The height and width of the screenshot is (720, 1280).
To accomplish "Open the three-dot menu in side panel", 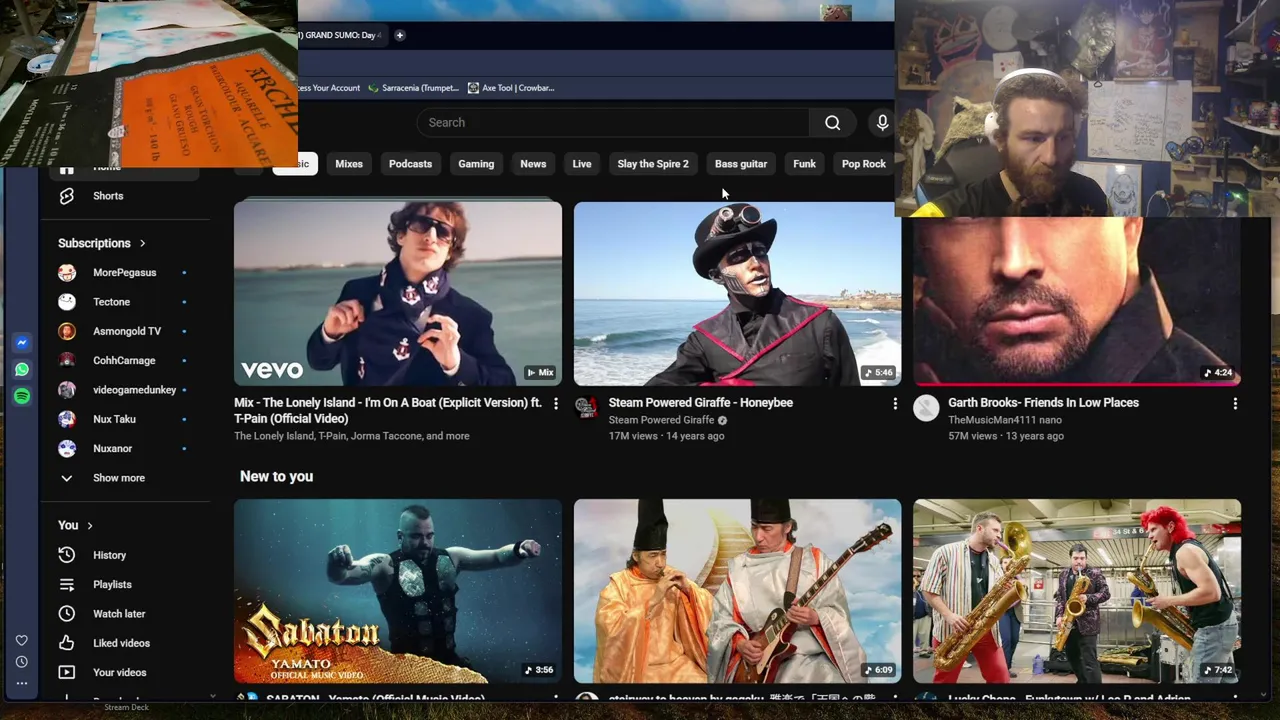I will [x=21, y=684].
